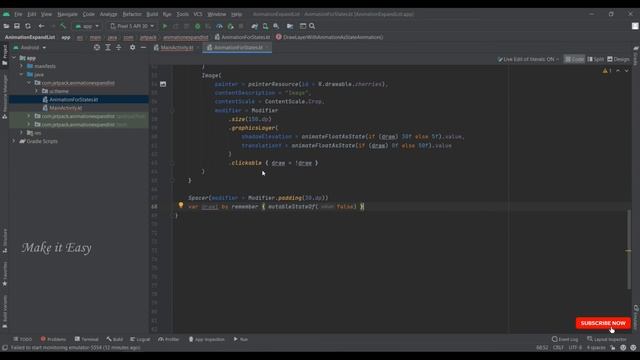Screen dimensions: 640x360
Task: Click the AnimationExpandList breadcrumb root
Action: click(30, 37)
